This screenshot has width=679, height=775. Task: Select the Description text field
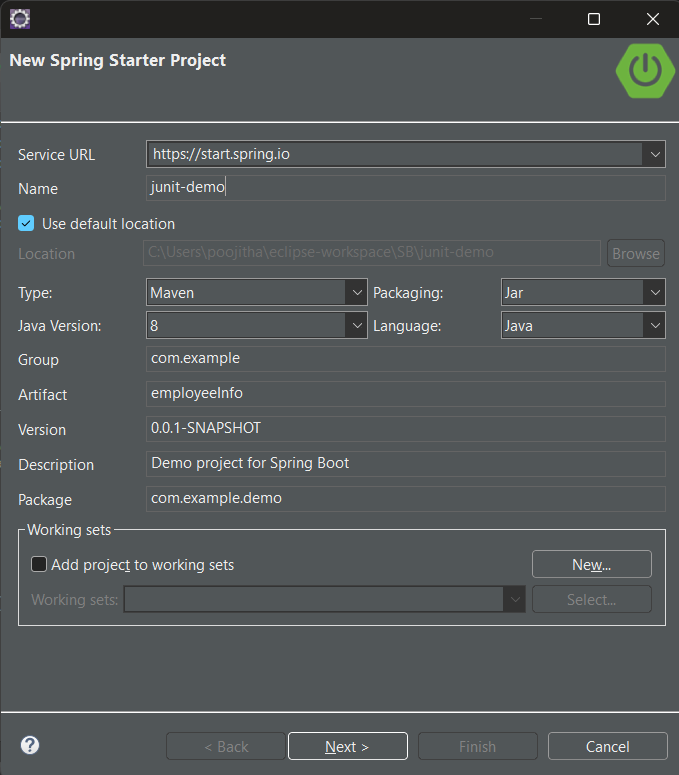point(405,464)
